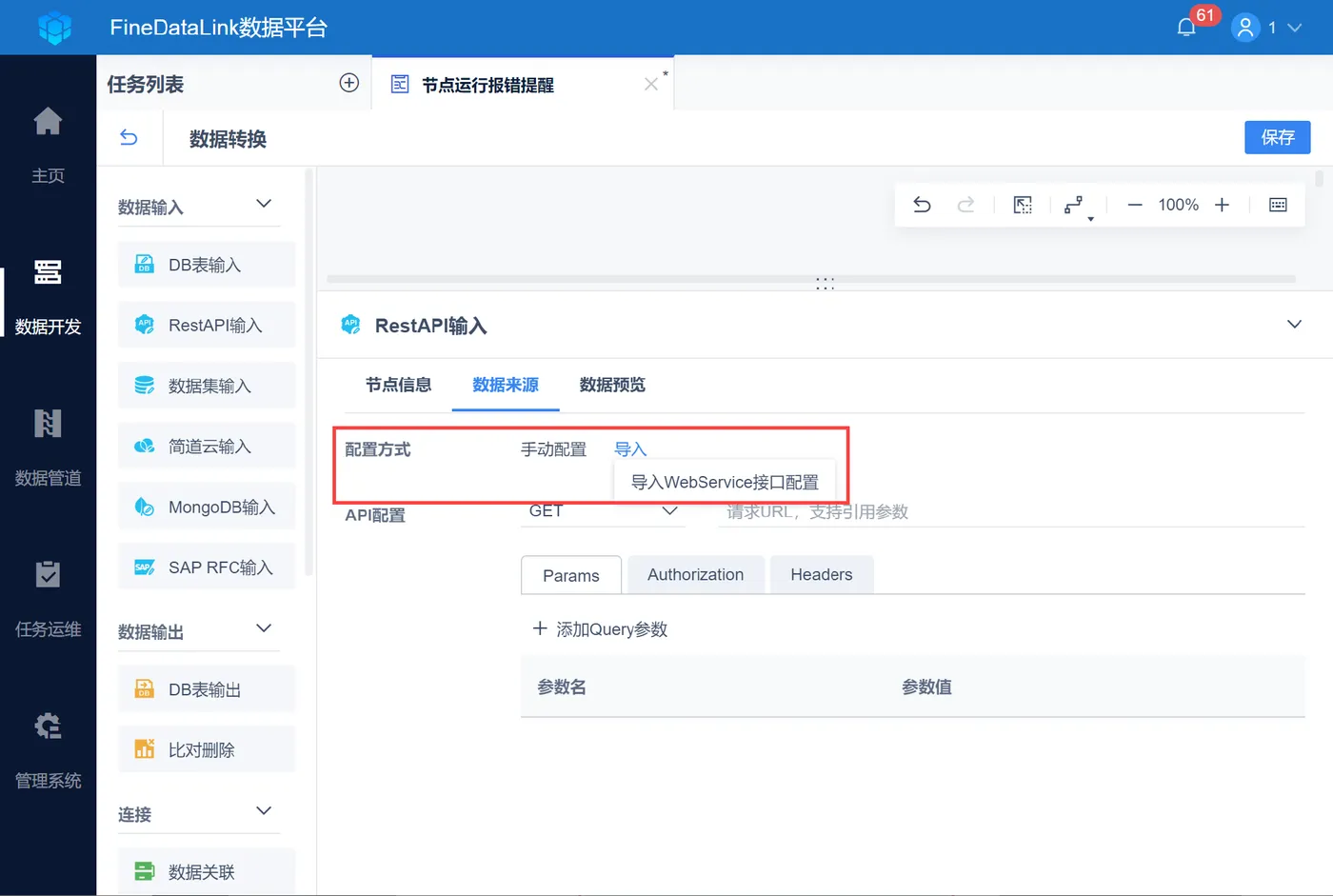Switch to the Params tab
The height and width of the screenshot is (896, 1333).
tap(571, 575)
